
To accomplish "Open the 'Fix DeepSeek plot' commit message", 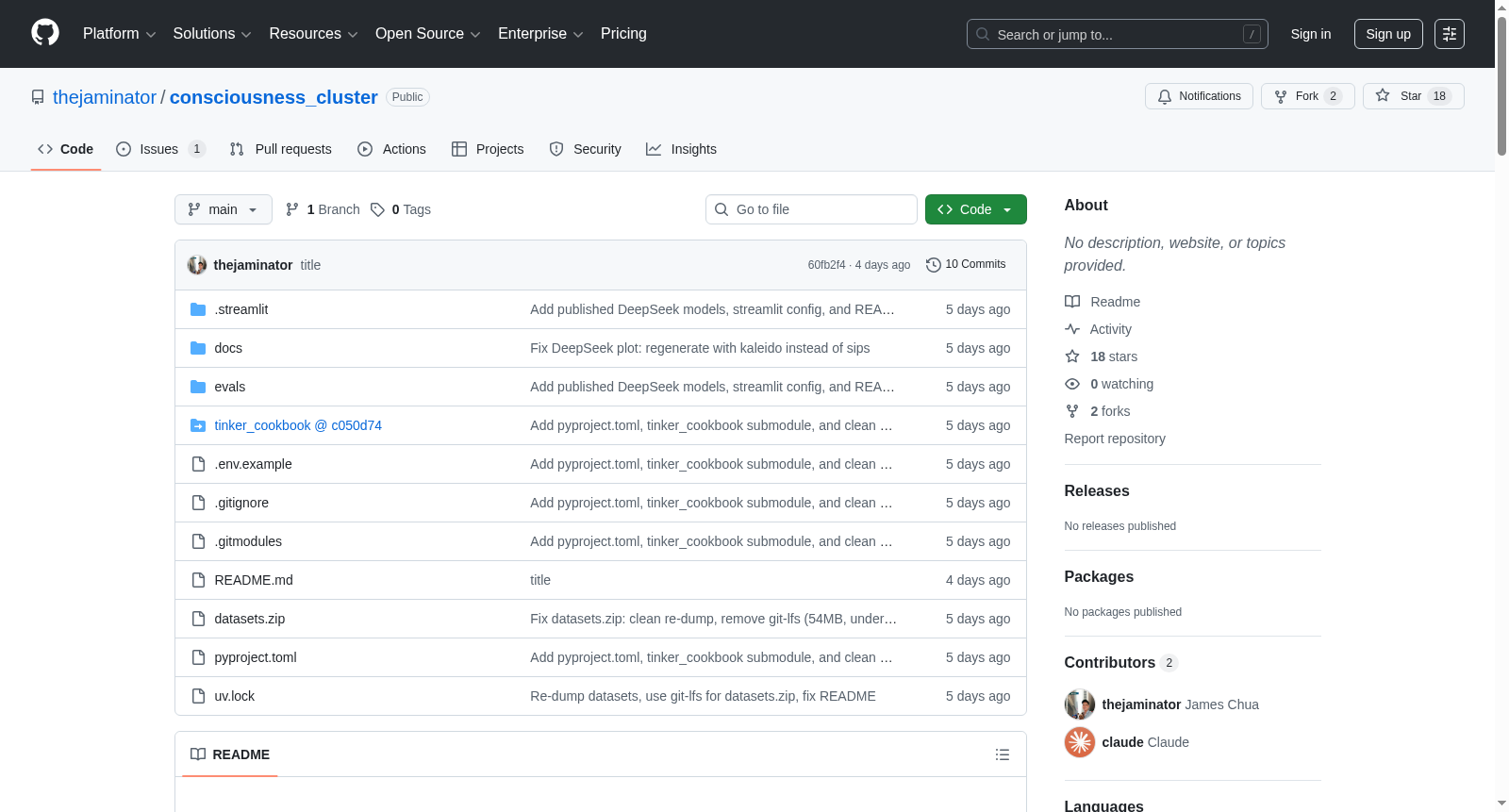I will (x=700, y=348).
